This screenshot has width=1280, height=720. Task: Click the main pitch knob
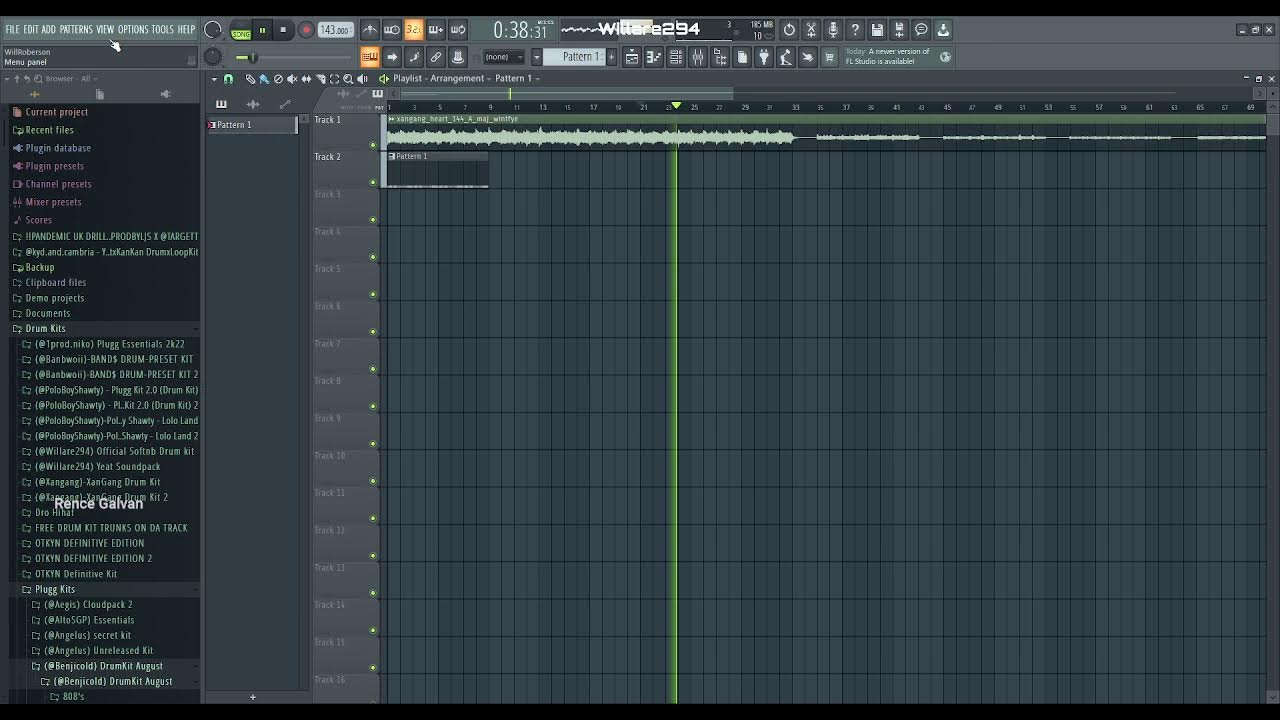click(213, 57)
